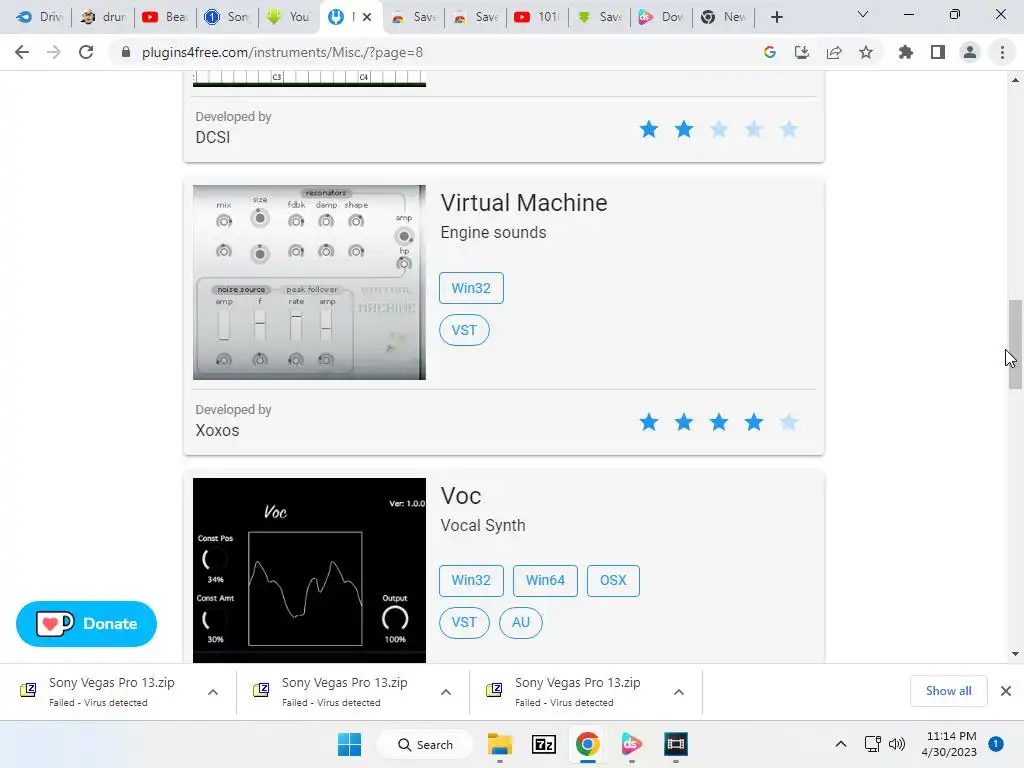This screenshot has height=768, width=1024.
Task: Rate DCSI plugin three stars
Action: tap(719, 129)
